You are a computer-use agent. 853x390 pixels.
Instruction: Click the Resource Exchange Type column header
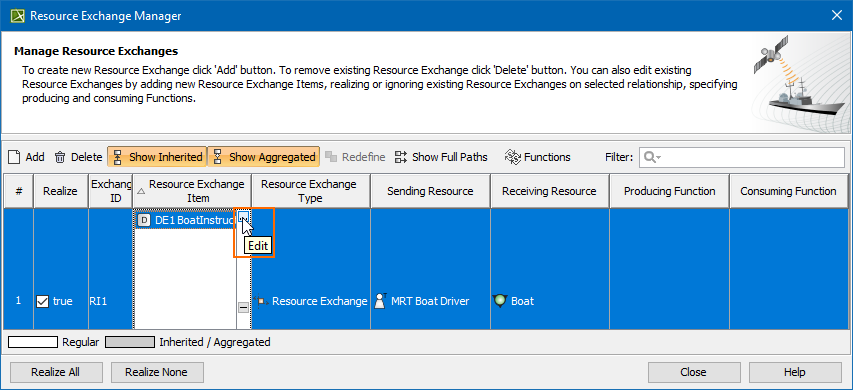point(311,191)
